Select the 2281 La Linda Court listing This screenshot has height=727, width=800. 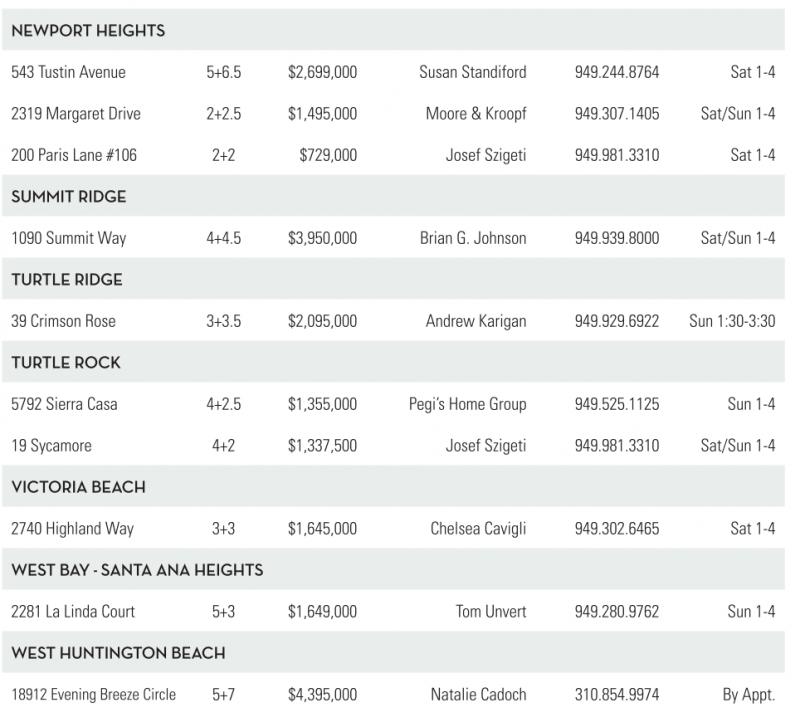pyautogui.click(x=73, y=612)
